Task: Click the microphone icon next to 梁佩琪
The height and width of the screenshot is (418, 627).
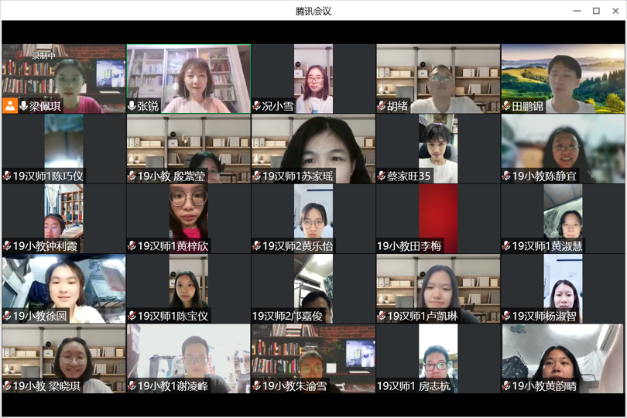Action: point(23,105)
